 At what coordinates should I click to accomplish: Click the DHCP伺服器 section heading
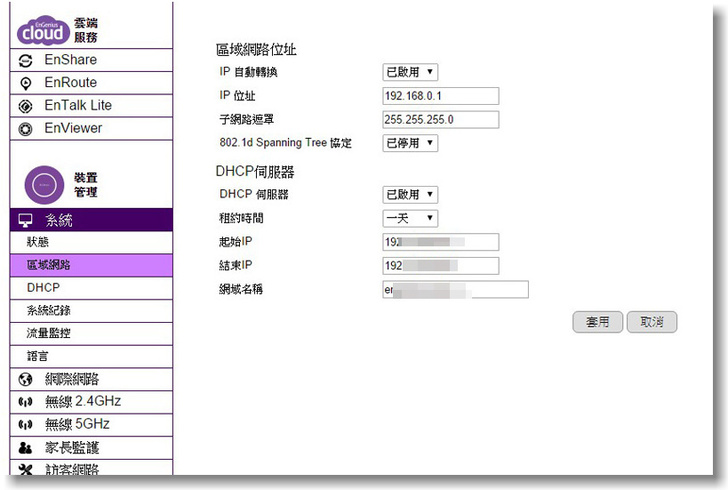point(255,172)
